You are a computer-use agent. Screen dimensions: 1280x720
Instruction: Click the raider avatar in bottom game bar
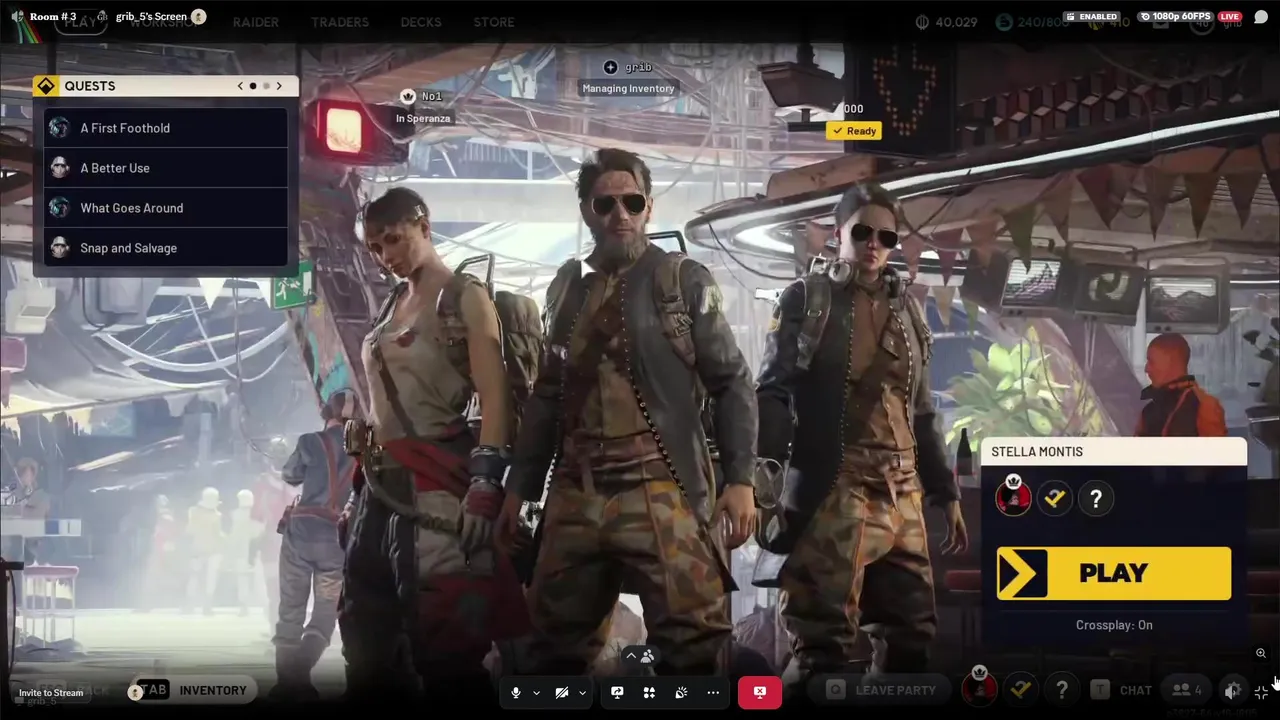[979, 687]
